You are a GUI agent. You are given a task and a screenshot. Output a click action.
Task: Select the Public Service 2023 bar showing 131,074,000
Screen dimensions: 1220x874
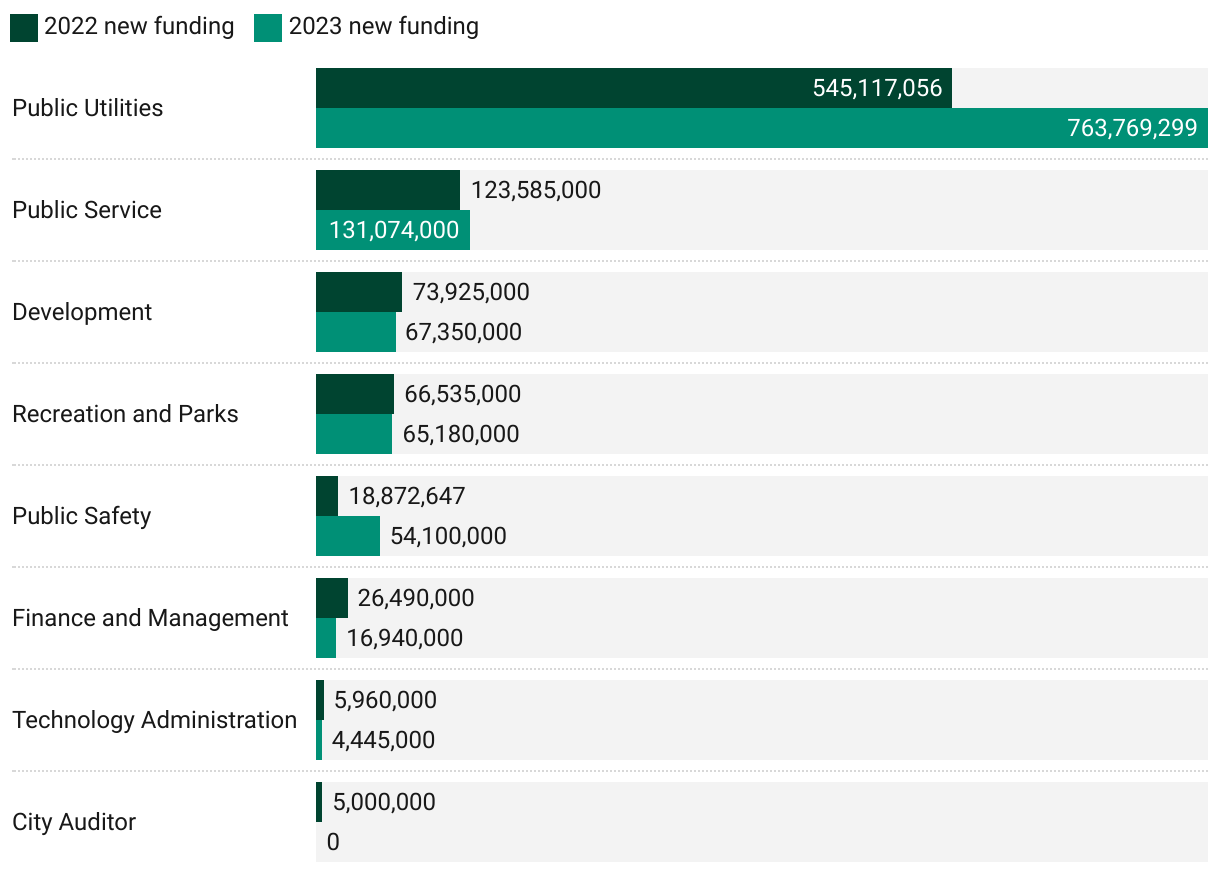(393, 230)
